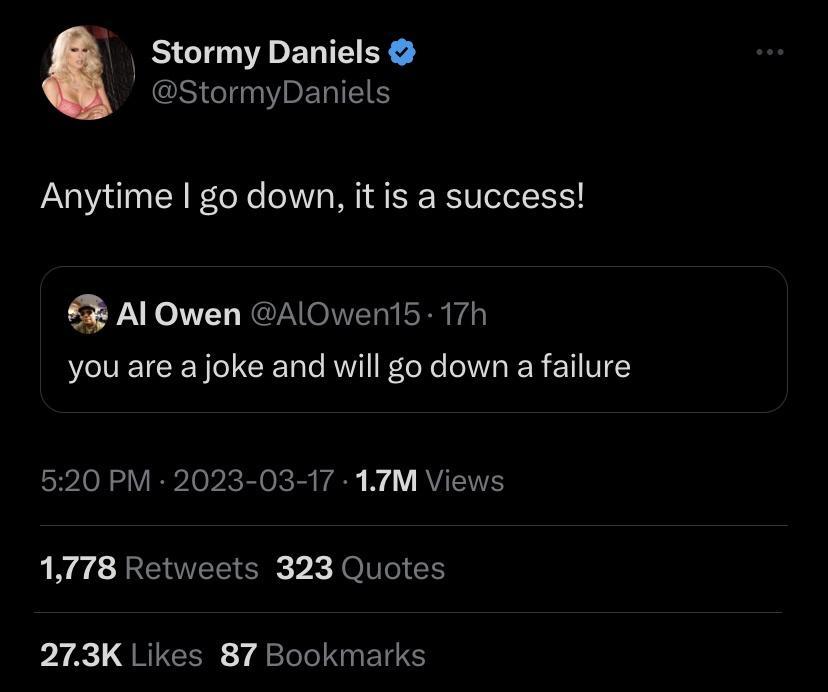Open the 87 Bookmarks count
Viewport: 828px width, 692px height.
[x=320, y=655]
